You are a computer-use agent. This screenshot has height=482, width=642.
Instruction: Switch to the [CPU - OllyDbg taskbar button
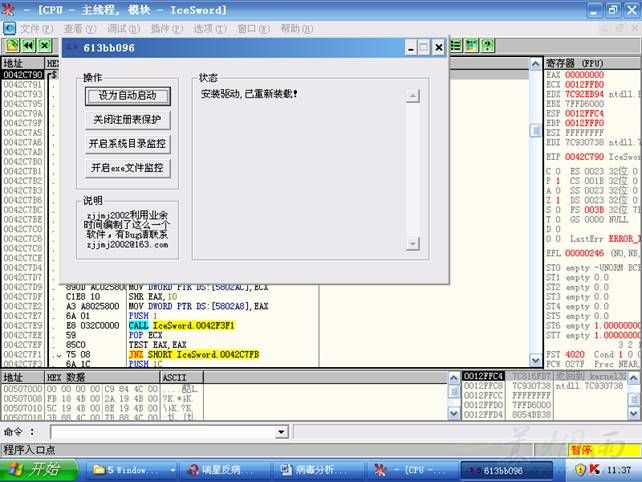tap(411, 470)
